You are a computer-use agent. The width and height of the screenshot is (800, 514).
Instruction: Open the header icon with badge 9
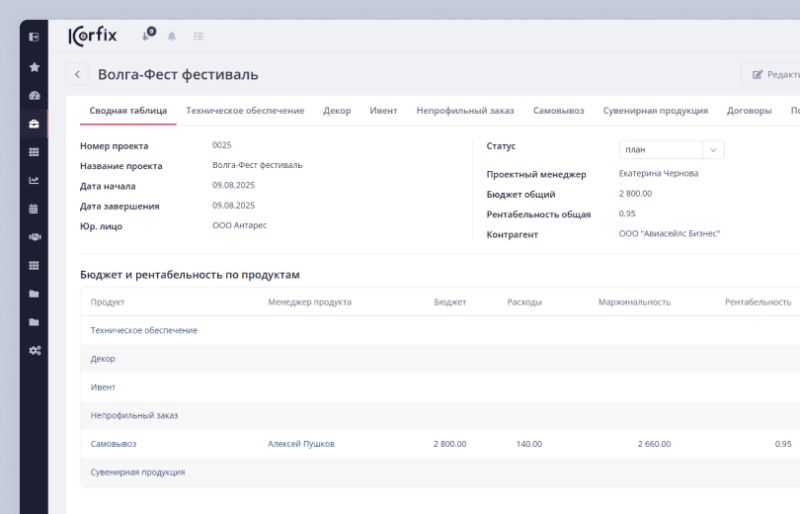pos(147,35)
